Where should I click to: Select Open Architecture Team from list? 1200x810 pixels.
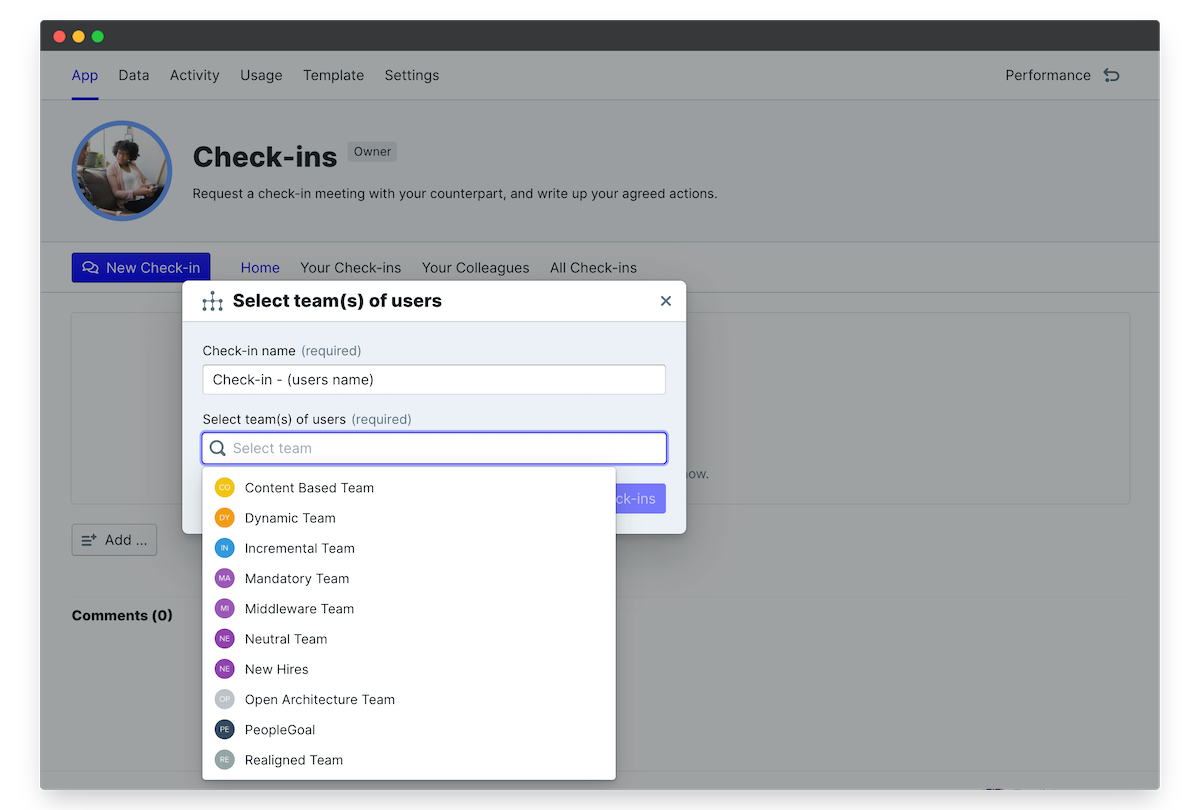[409, 699]
